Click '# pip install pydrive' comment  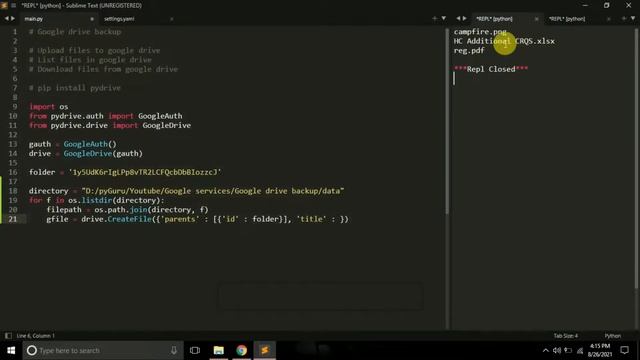[x=75, y=88]
